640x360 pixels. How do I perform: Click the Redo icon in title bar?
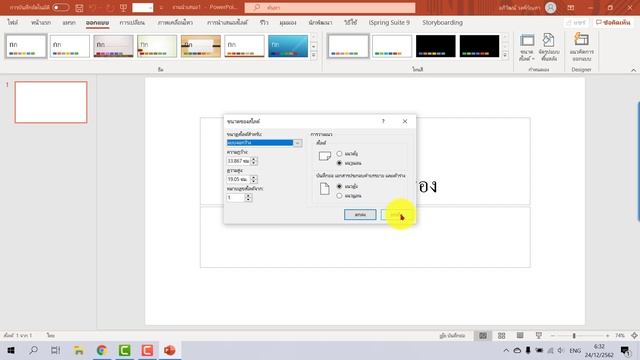coord(109,8)
